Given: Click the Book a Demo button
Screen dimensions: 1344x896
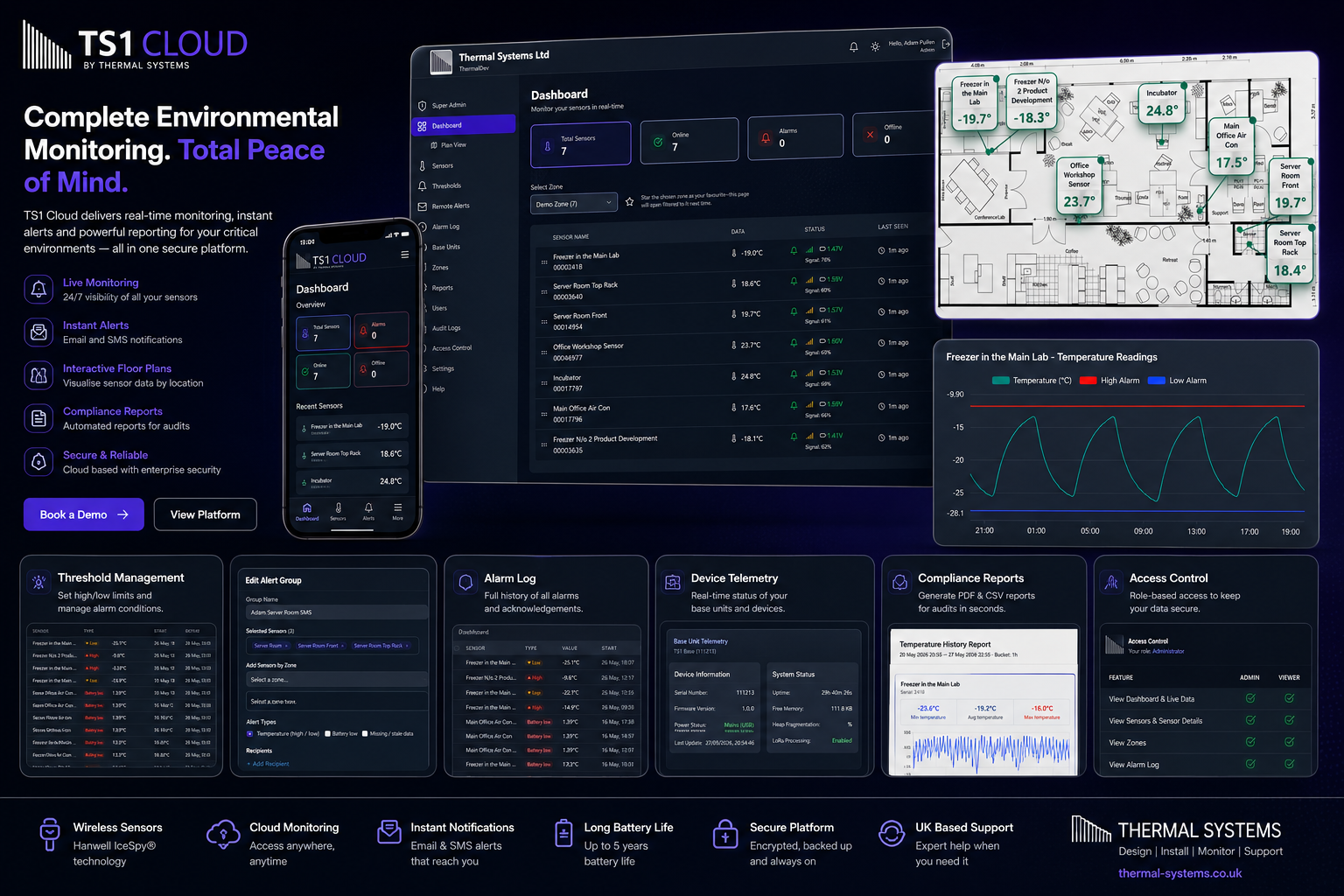Looking at the screenshot, I should (x=84, y=514).
